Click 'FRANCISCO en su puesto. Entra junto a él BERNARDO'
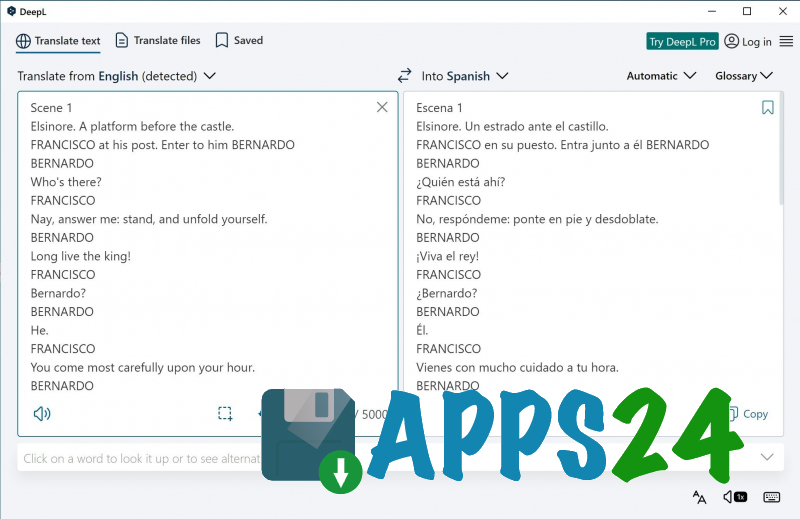Viewport: 800px width, 519px height. [562, 145]
